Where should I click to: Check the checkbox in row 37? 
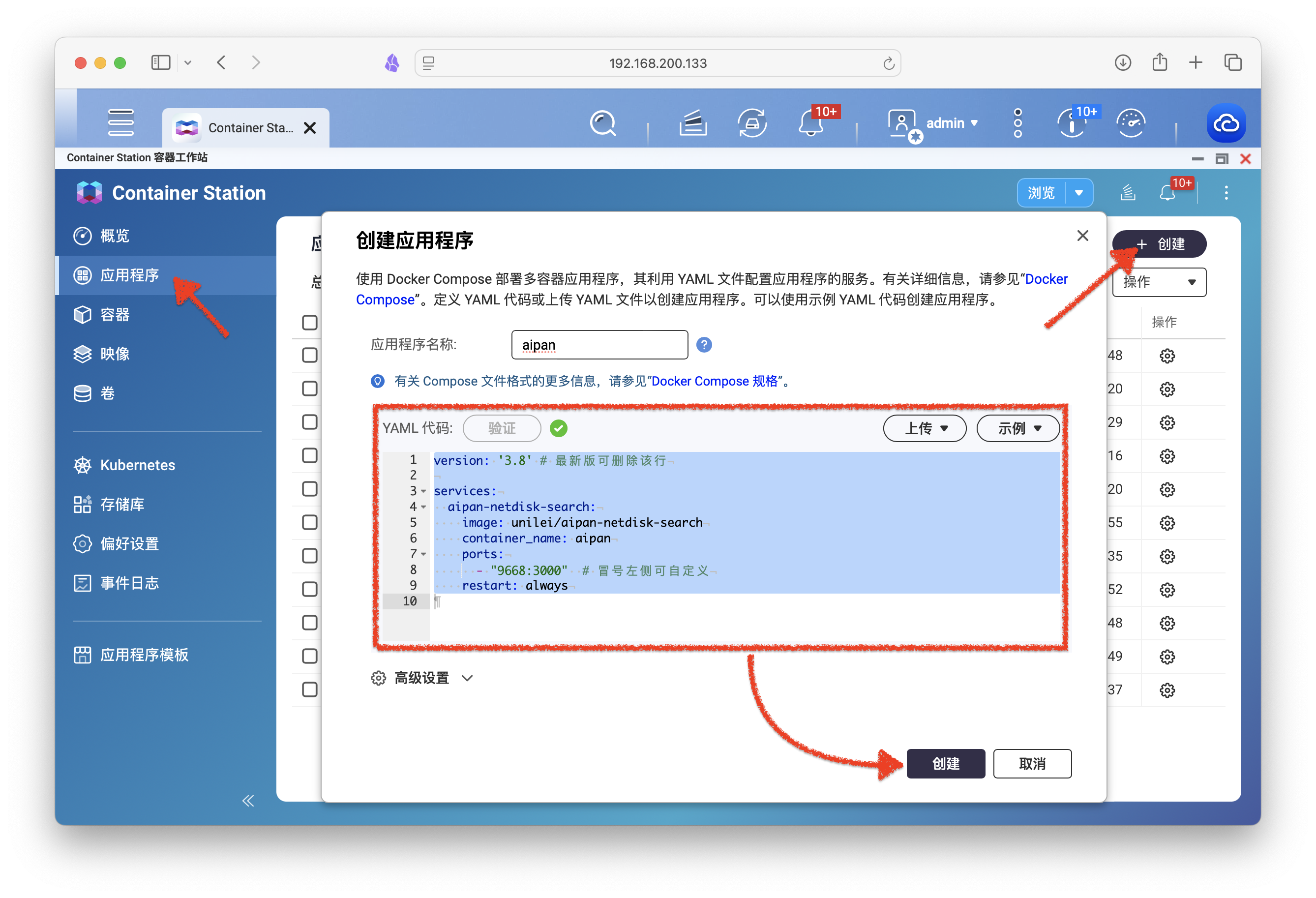pyautogui.click(x=310, y=689)
